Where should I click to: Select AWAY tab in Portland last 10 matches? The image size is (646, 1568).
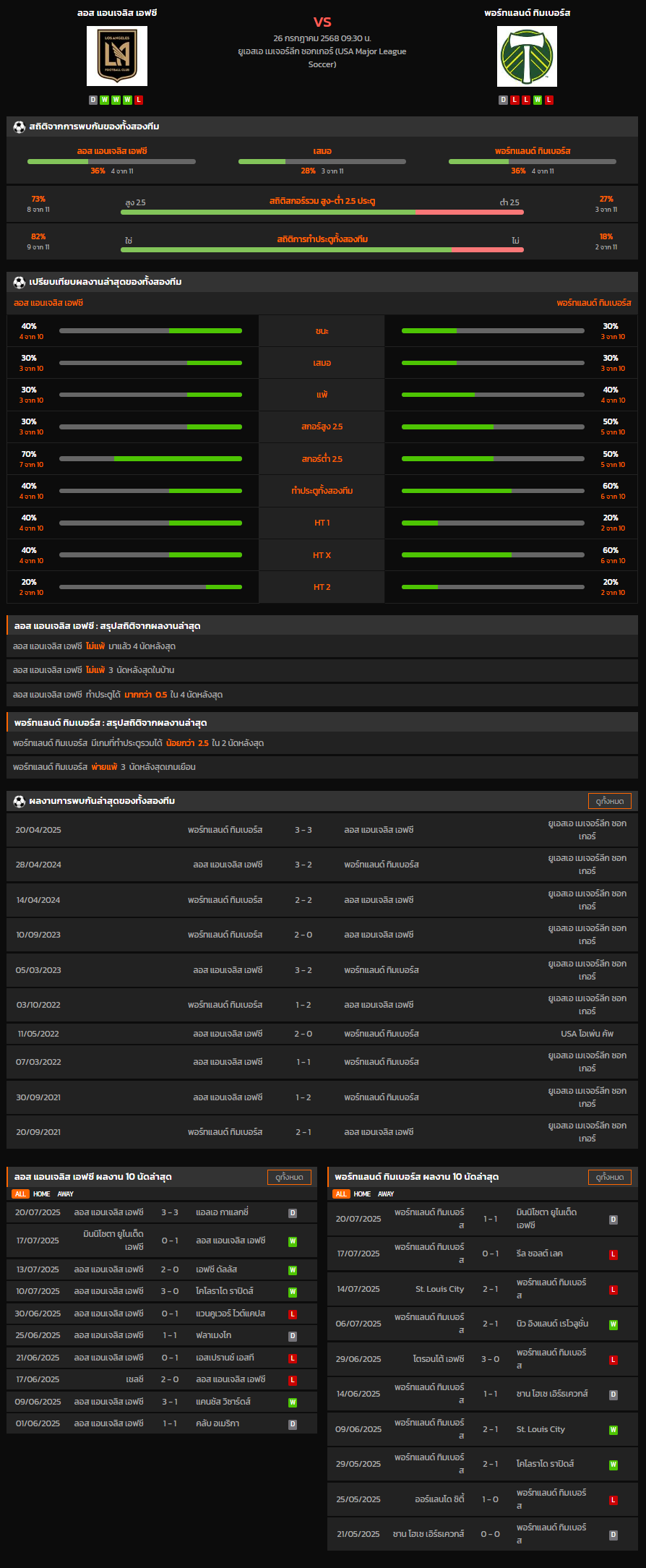(387, 1194)
